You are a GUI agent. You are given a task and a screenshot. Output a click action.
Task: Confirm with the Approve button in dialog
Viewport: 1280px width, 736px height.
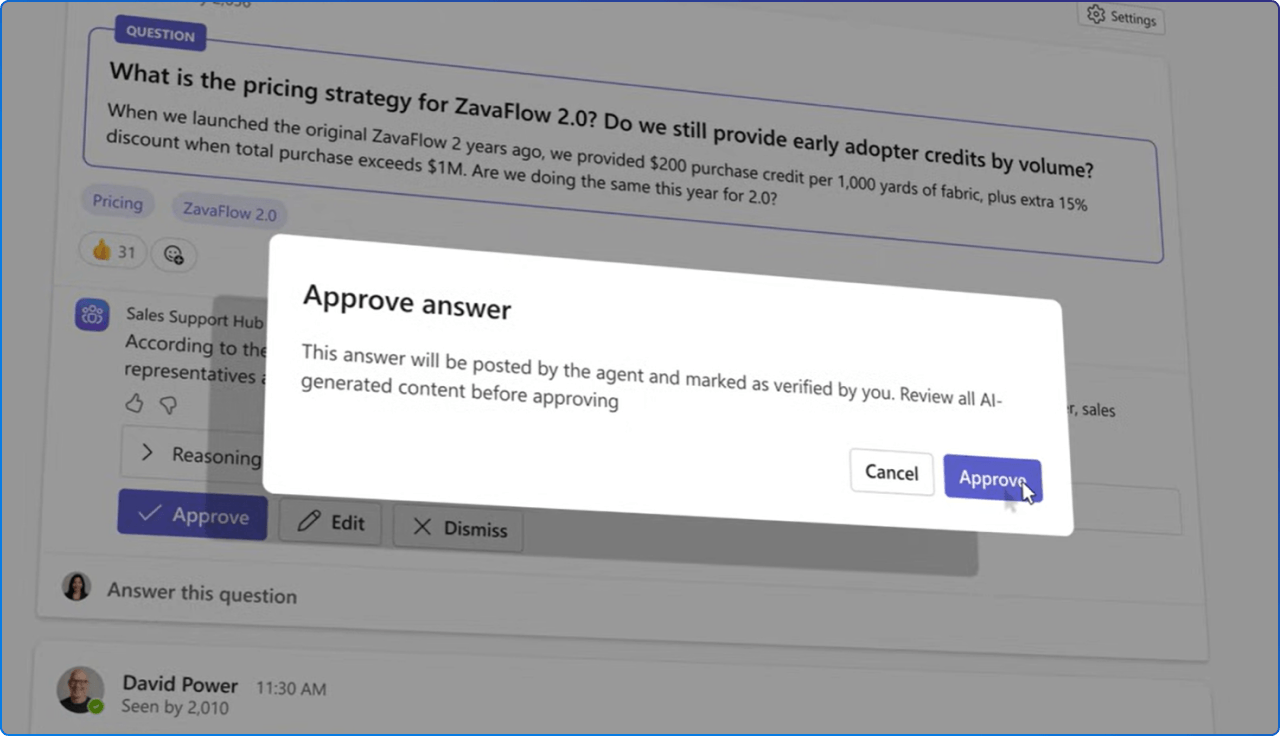pos(992,479)
